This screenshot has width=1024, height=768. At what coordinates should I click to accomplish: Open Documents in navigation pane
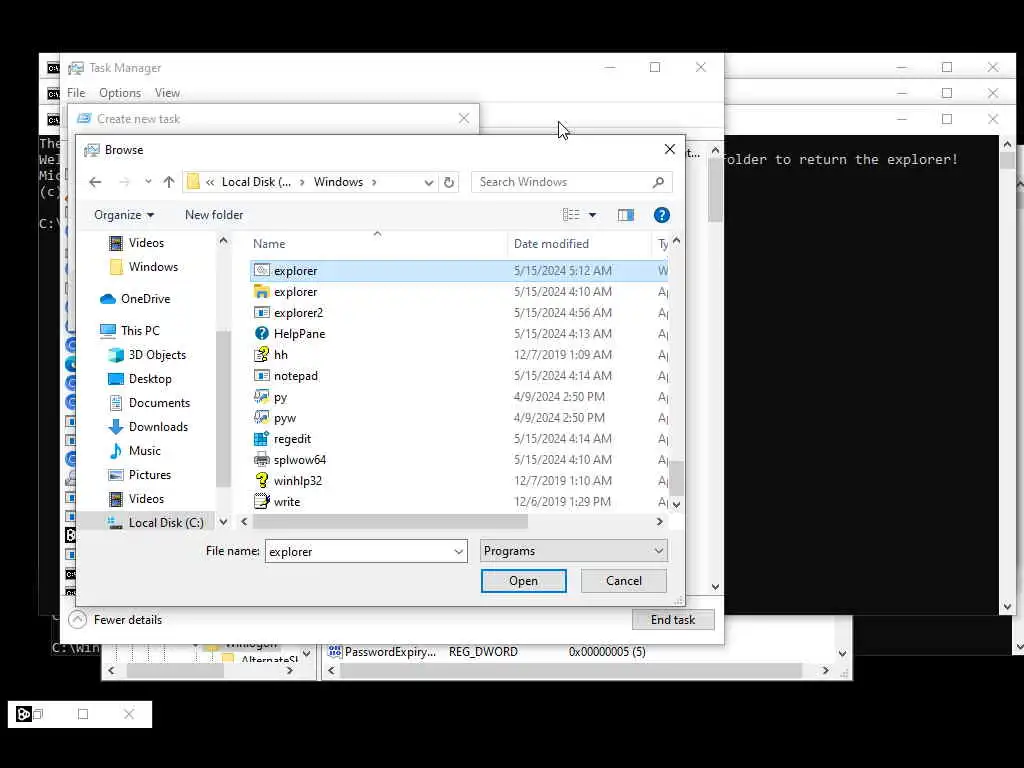pyautogui.click(x=159, y=403)
